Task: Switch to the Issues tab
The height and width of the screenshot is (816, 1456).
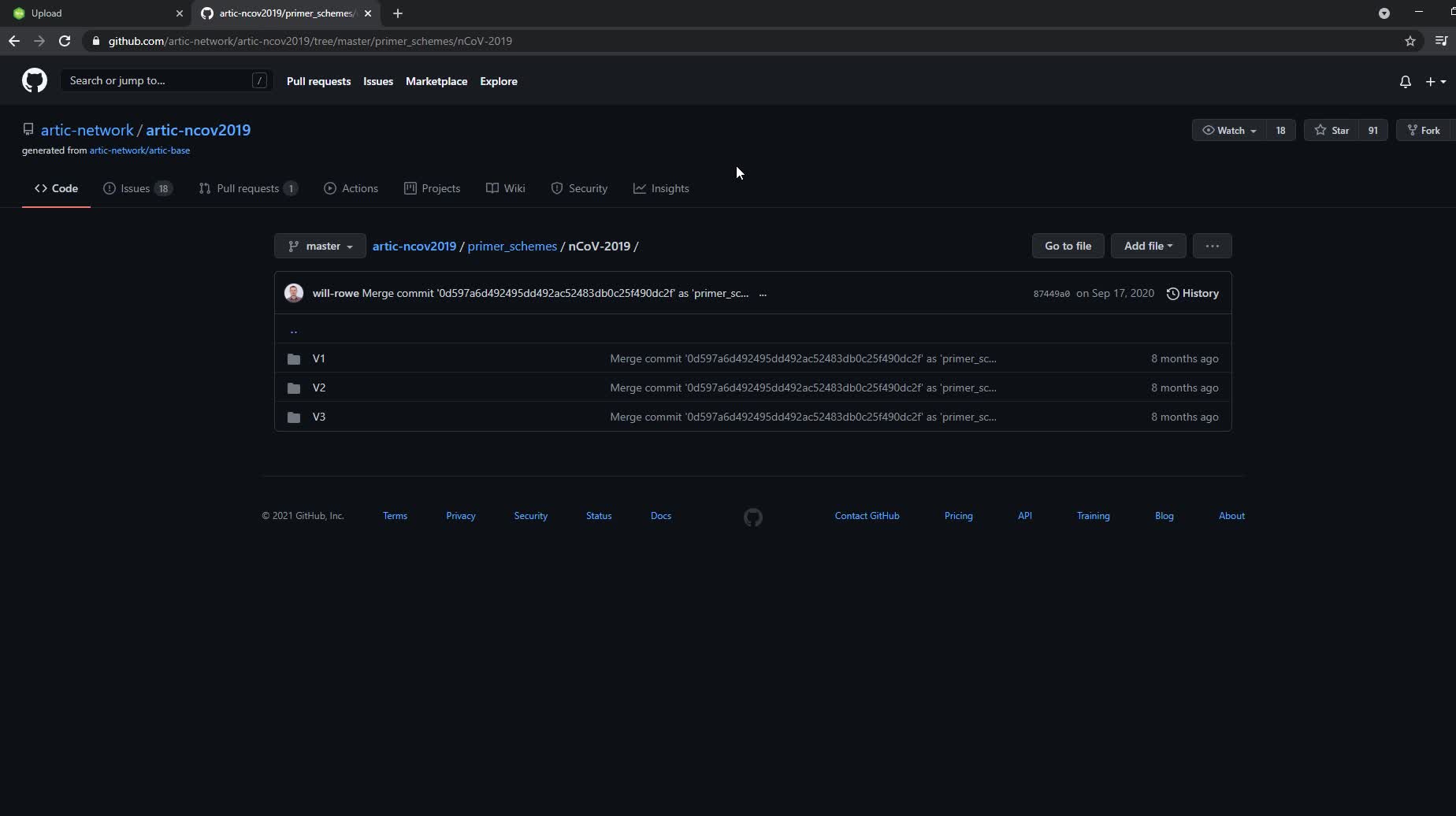Action: tap(137, 188)
